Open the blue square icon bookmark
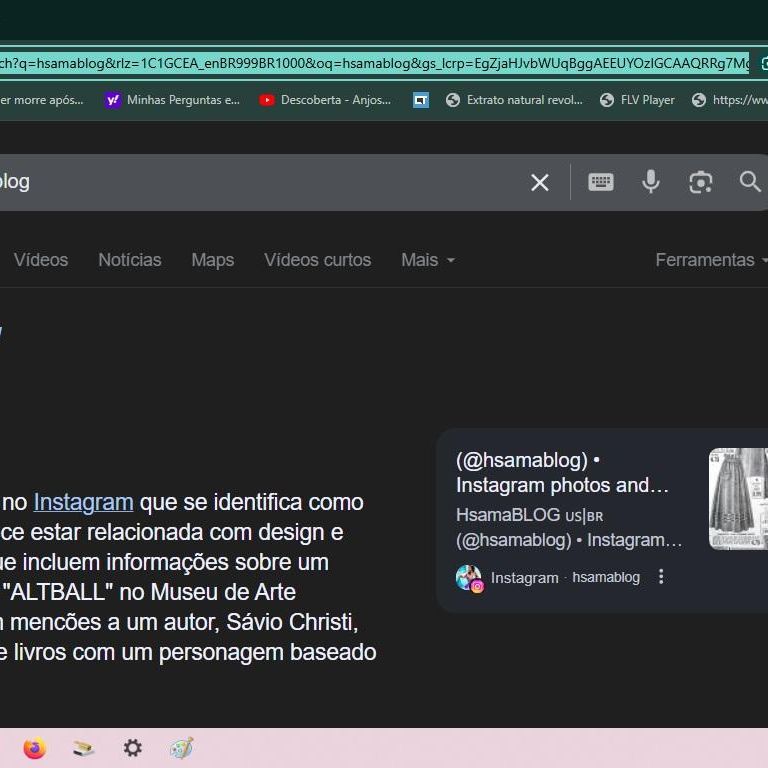 pos(421,100)
